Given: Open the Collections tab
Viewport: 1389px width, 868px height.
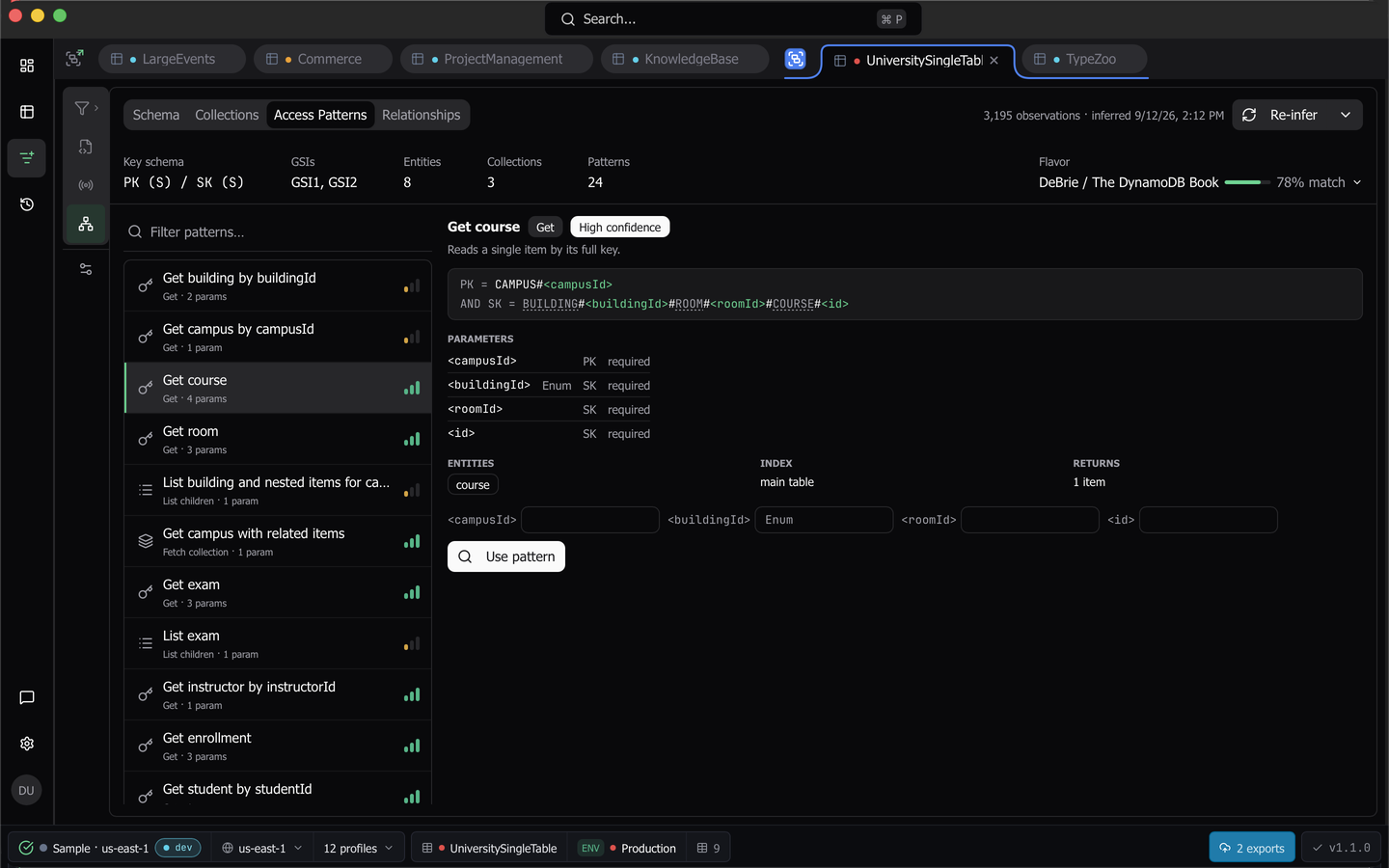Looking at the screenshot, I should pyautogui.click(x=227, y=115).
